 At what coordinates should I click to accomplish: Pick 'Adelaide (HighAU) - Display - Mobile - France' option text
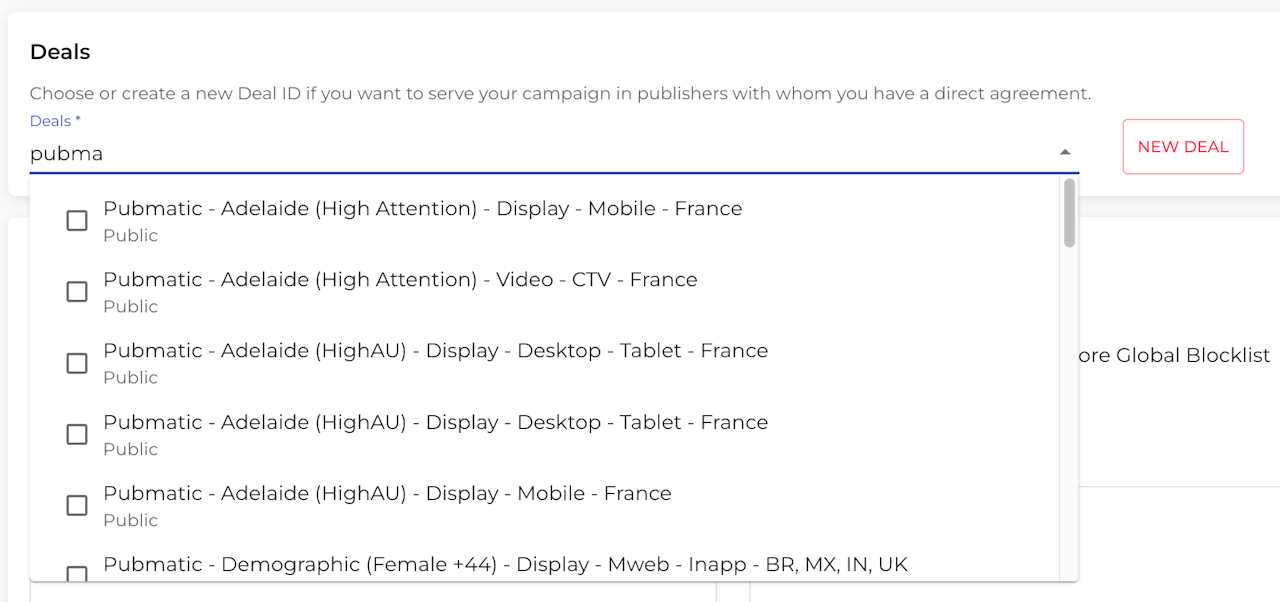[387, 494]
